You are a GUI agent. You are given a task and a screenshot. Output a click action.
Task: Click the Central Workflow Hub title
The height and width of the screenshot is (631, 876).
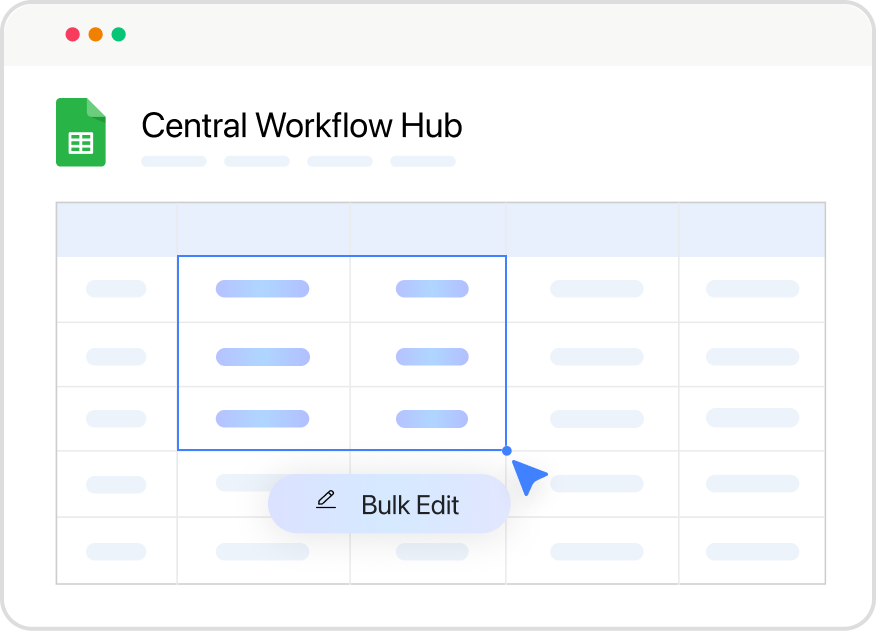coord(302,125)
